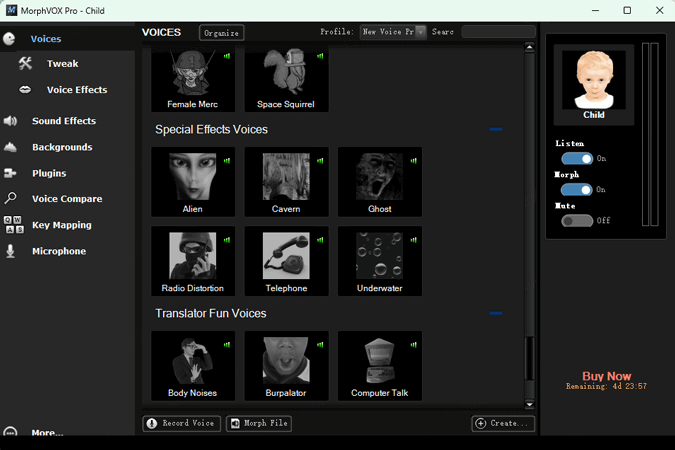This screenshot has width=675, height=450.
Task: Click the green signal icon on Body Noises
Action: coord(227,344)
